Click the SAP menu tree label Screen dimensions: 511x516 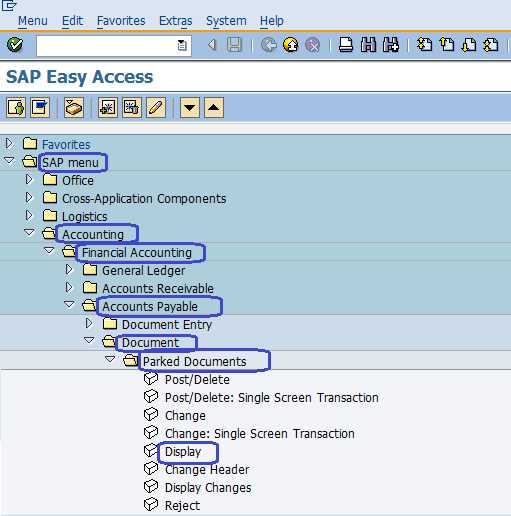(x=70, y=163)
